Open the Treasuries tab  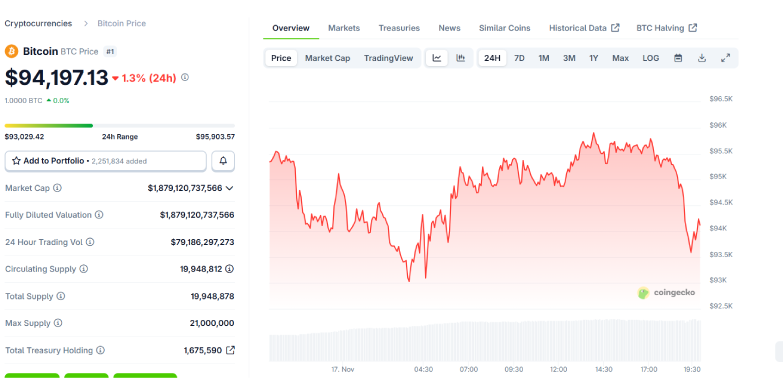pyautogui.click(x=399, y=28)
